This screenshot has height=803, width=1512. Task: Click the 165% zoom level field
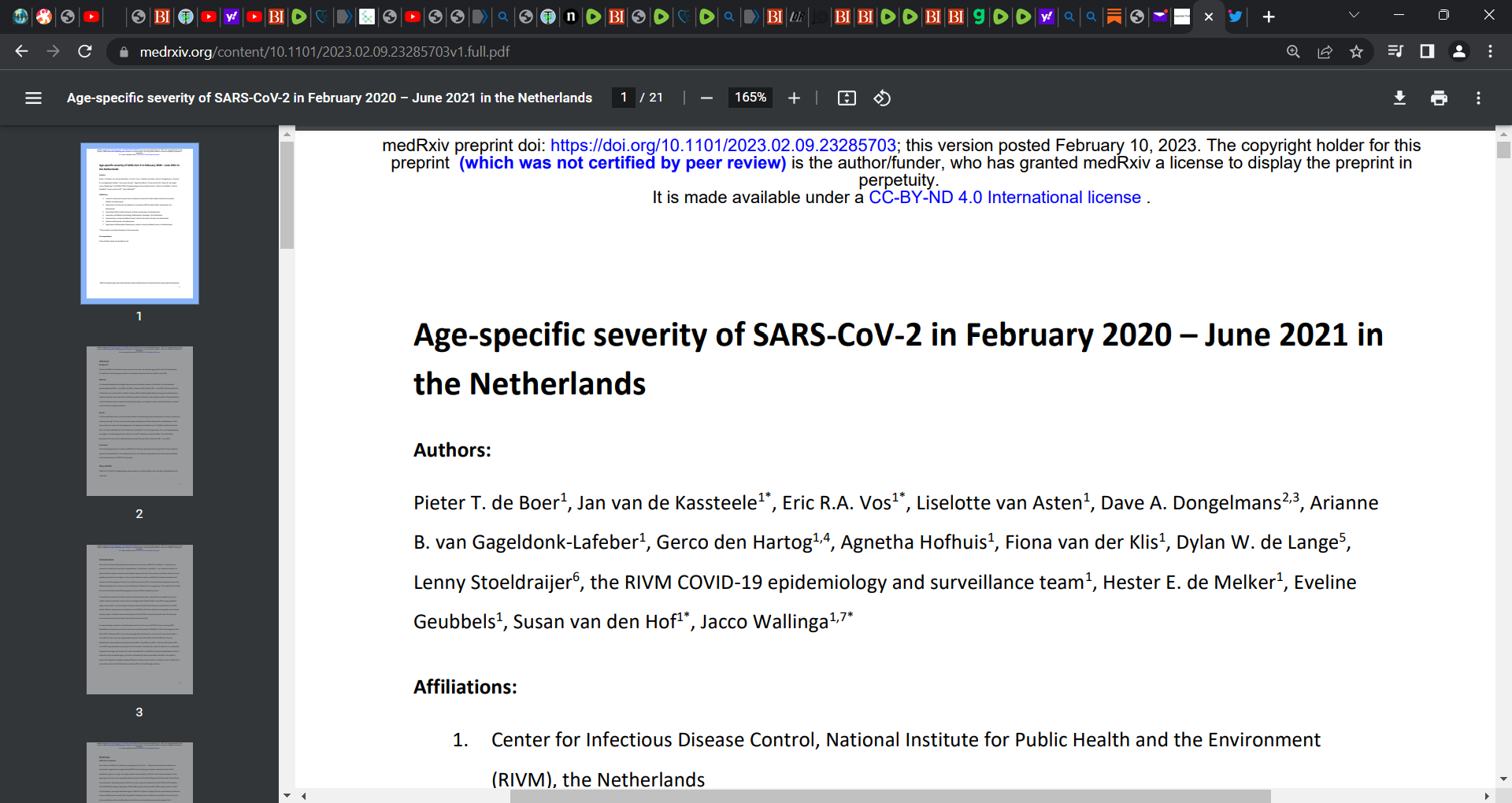[750, 98]
